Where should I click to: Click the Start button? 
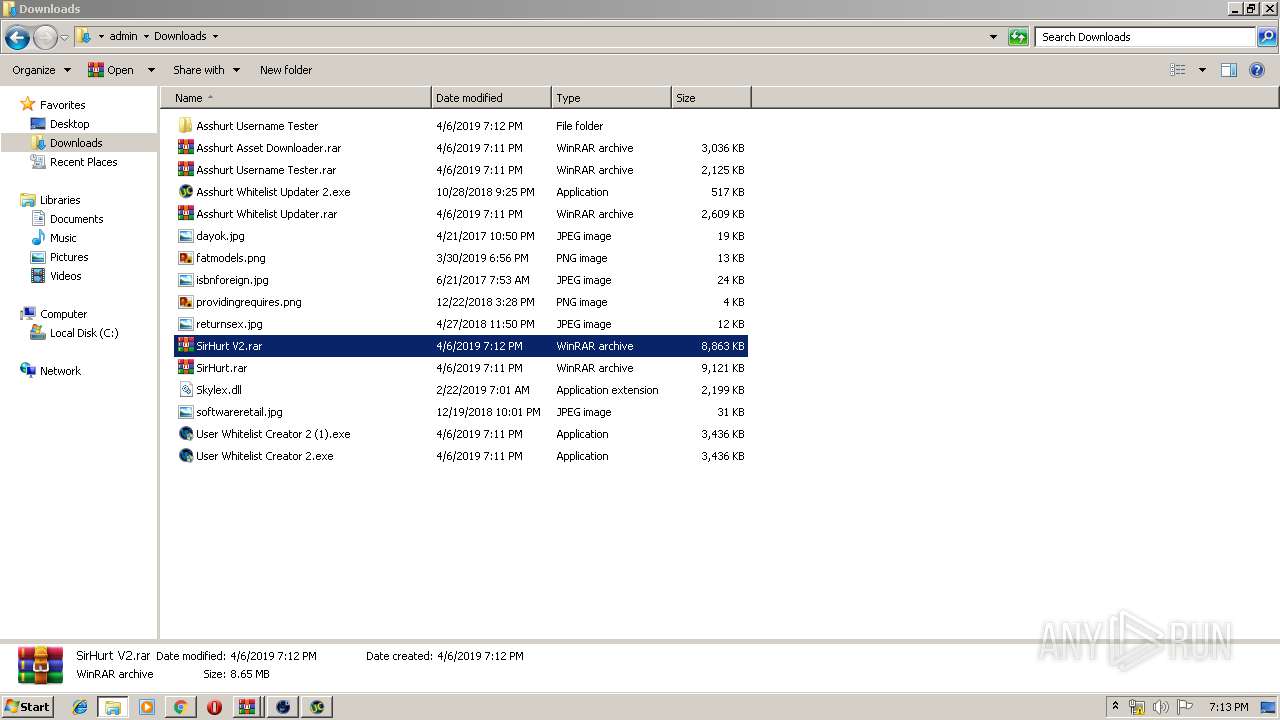27,706
